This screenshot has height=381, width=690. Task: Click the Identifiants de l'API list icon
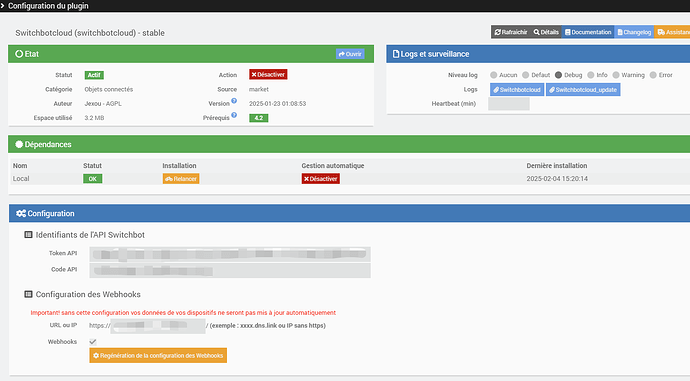pyautogui.click(x=28, y=235)
